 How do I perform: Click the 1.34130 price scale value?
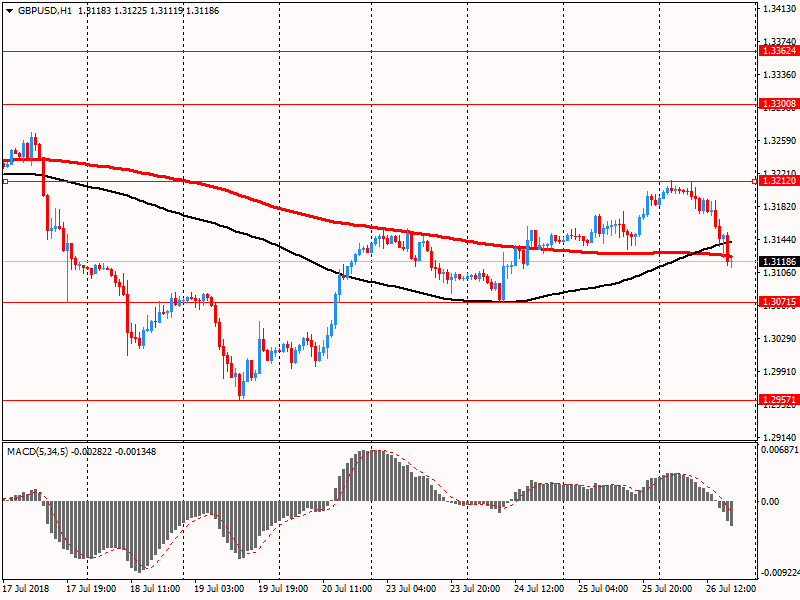[x=780, y=9]
